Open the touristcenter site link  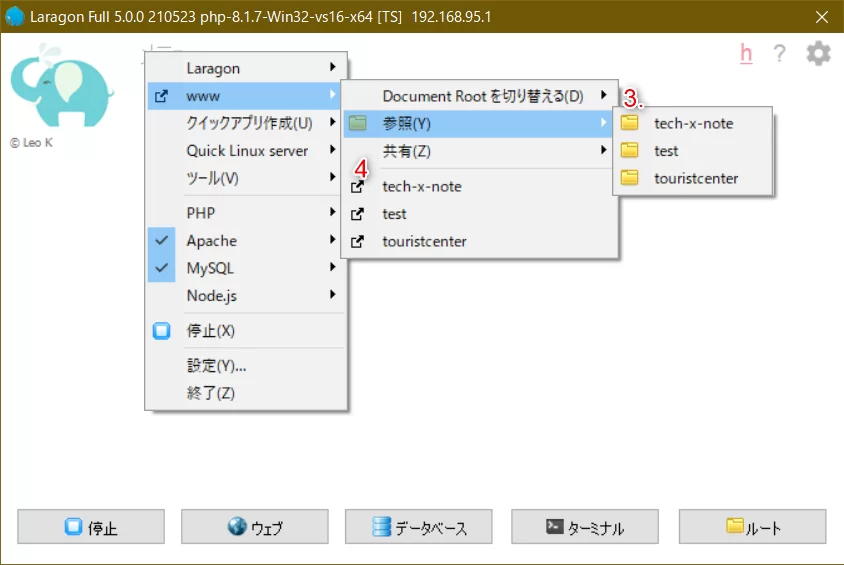(x=480, y=242)
